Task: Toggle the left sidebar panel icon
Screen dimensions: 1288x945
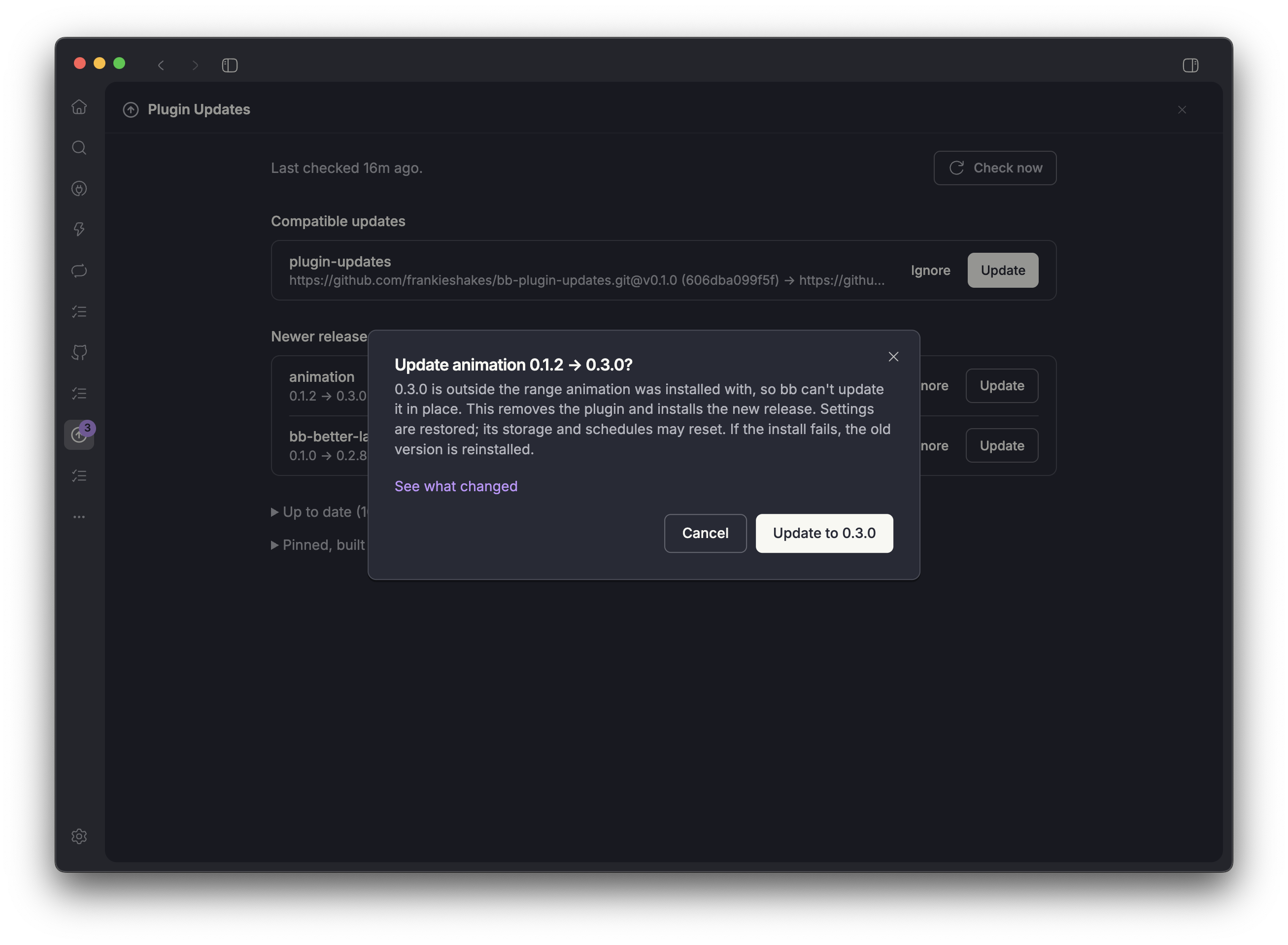Action: click(x=229, y=65)
